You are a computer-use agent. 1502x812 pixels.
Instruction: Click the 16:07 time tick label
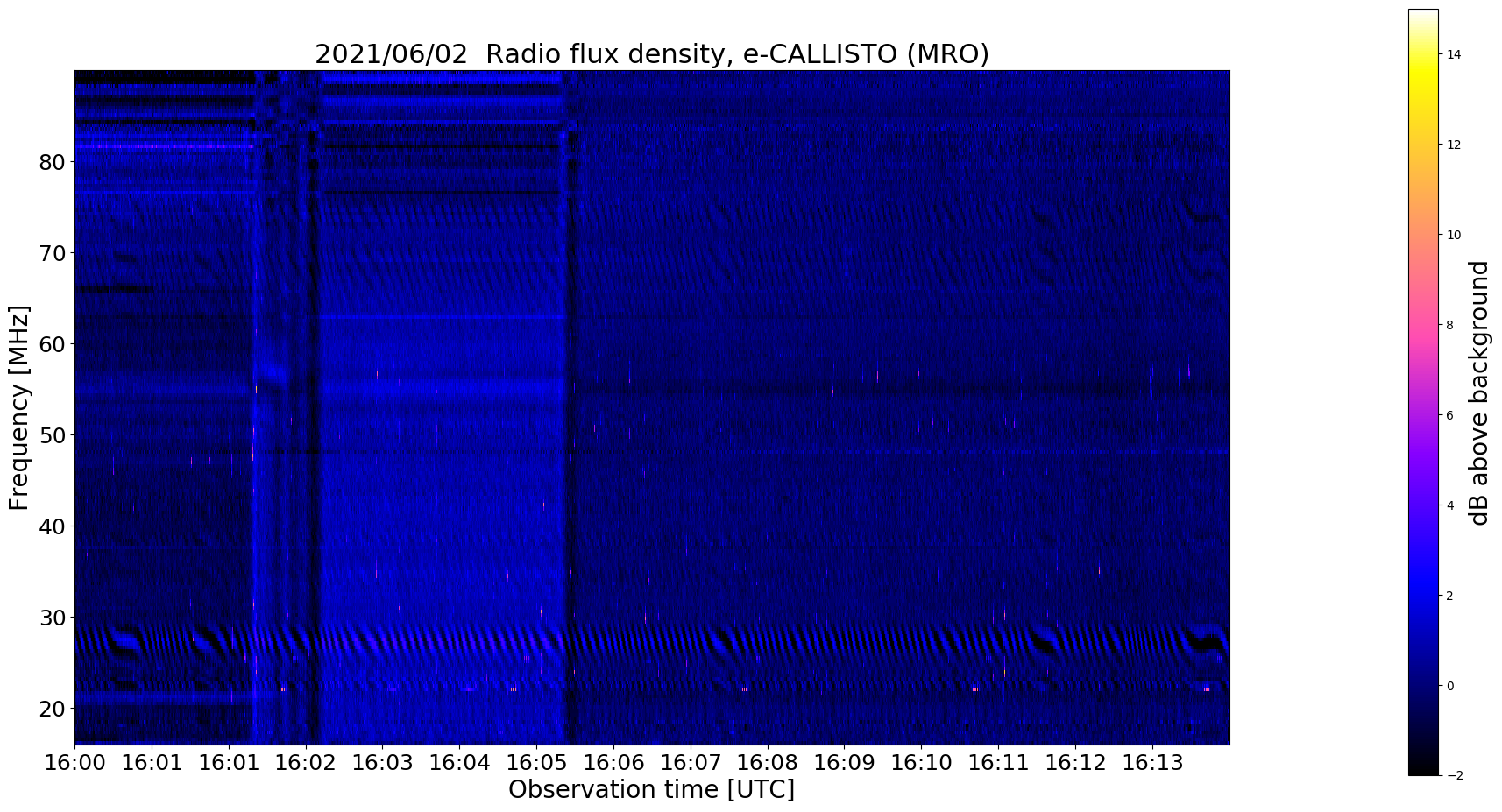pos(691,762)
